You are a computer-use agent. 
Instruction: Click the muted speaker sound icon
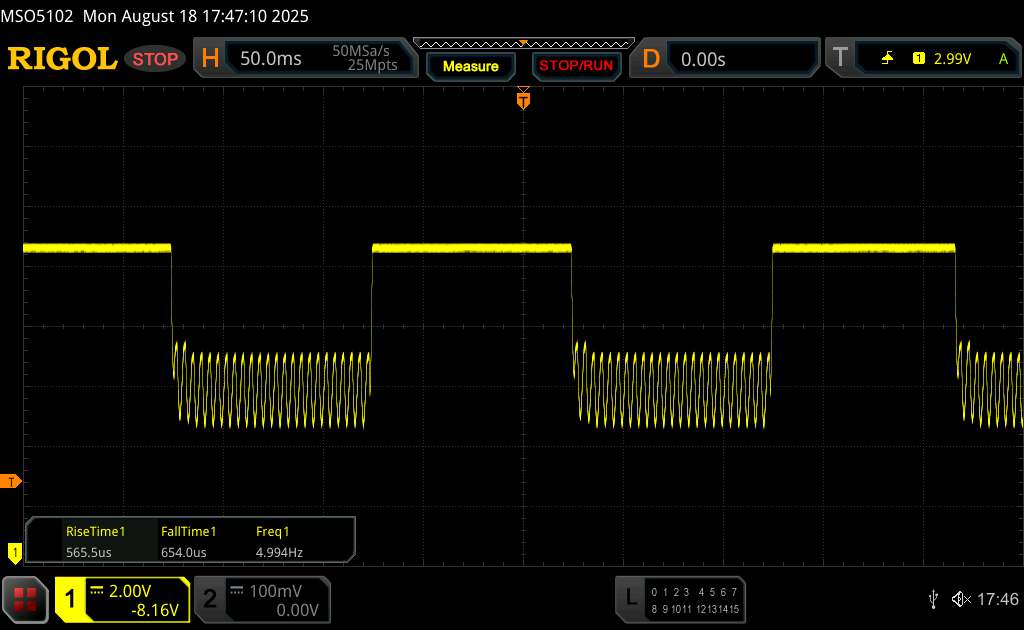pos(960,598)
